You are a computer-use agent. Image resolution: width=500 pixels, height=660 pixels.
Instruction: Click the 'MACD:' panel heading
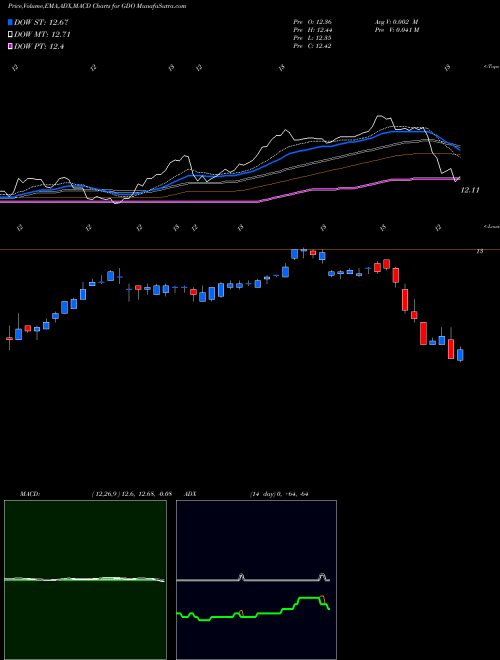click(29, 494)
